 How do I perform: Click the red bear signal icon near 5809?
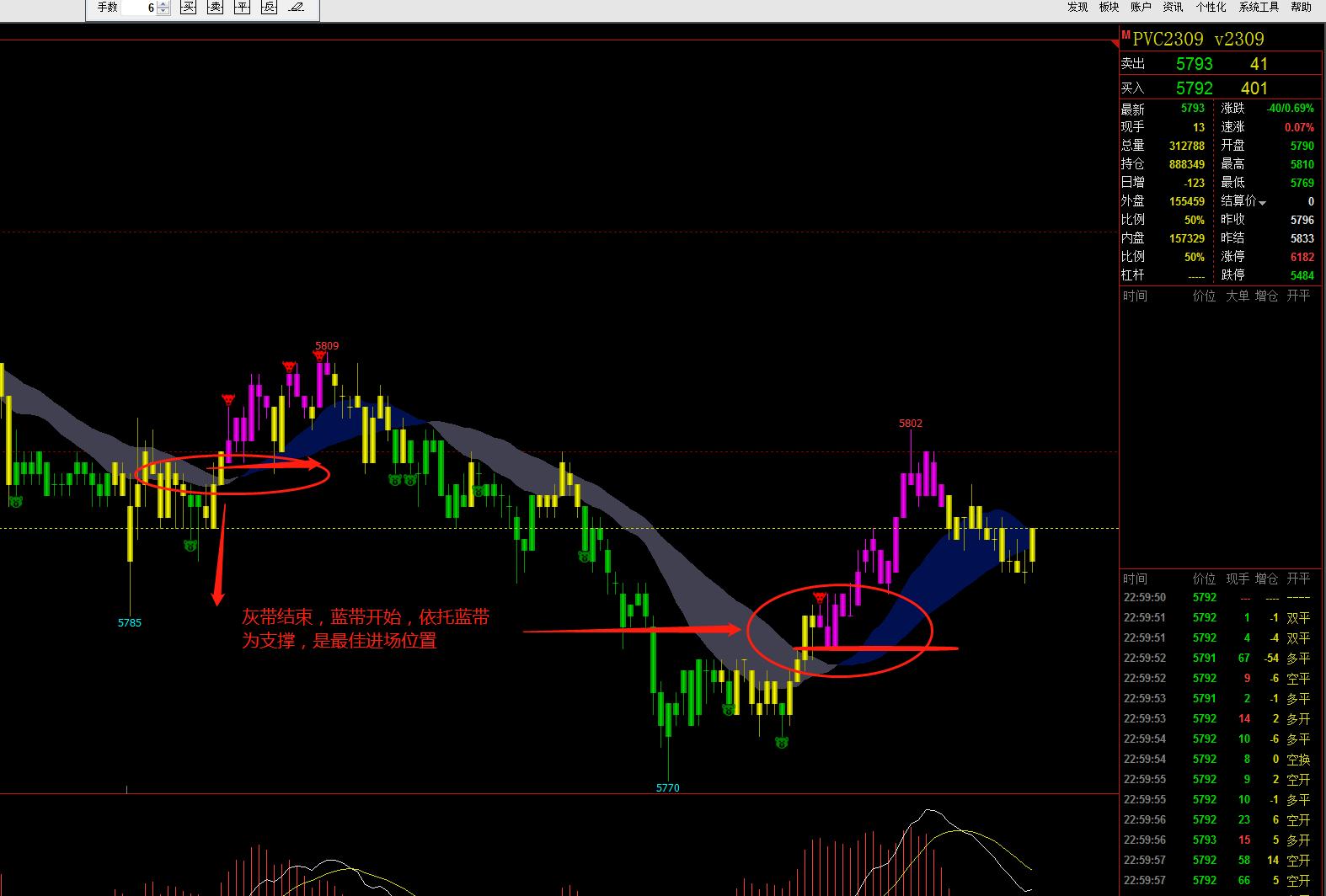(321, 356)
